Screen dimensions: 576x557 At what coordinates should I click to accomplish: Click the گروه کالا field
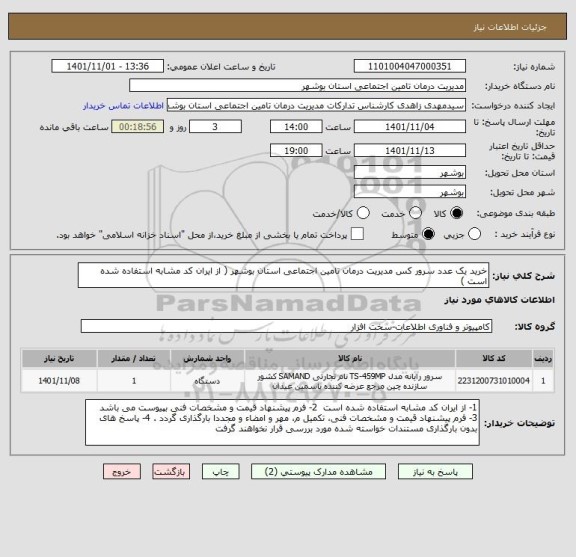(286, 326)
